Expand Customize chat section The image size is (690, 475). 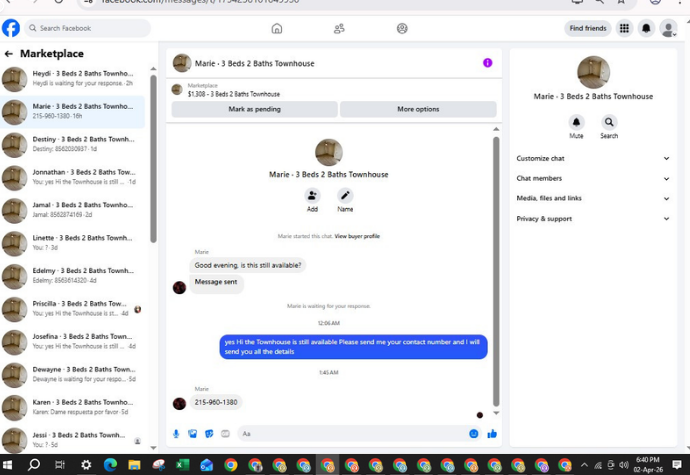[593, 158]
